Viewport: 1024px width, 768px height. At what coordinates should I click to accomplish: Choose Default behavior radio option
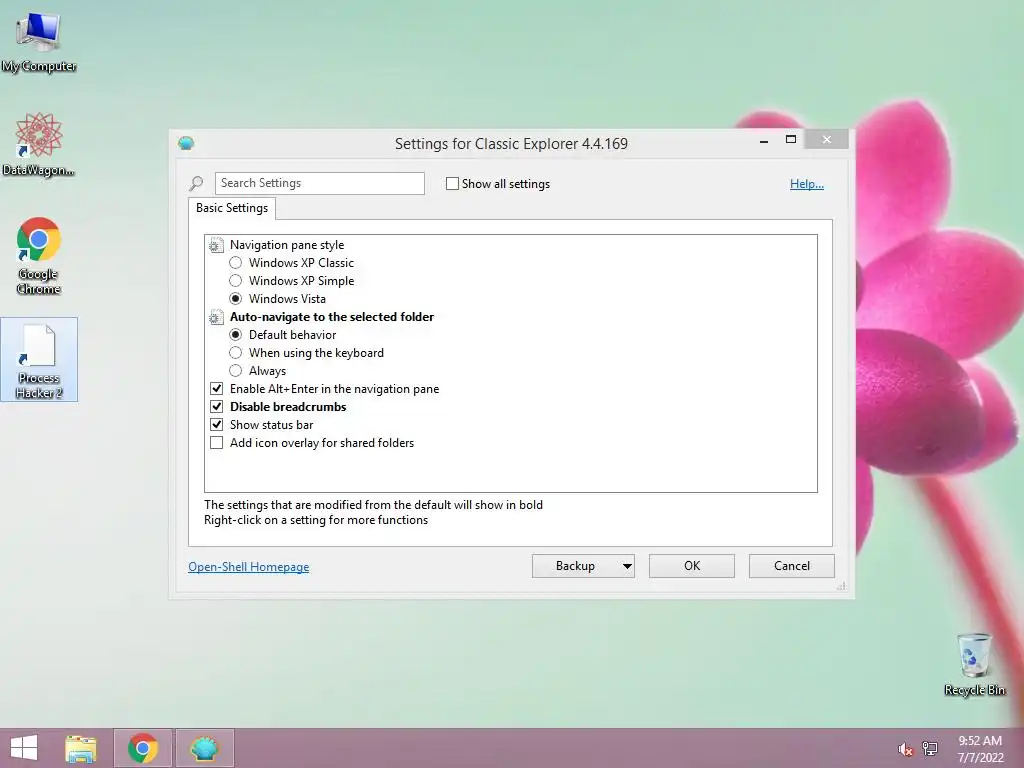click(x=236, y=334)
